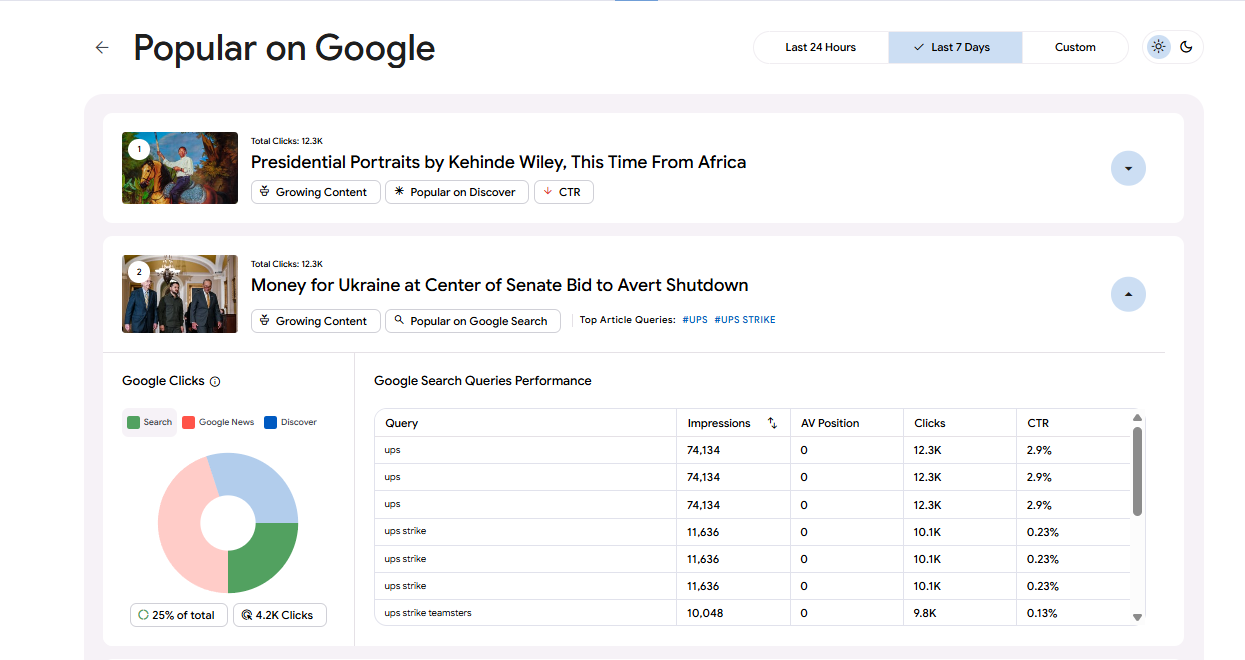Click the queries table scrollbar thumb
The image size is (1245, 660).
click(1137, 472)
